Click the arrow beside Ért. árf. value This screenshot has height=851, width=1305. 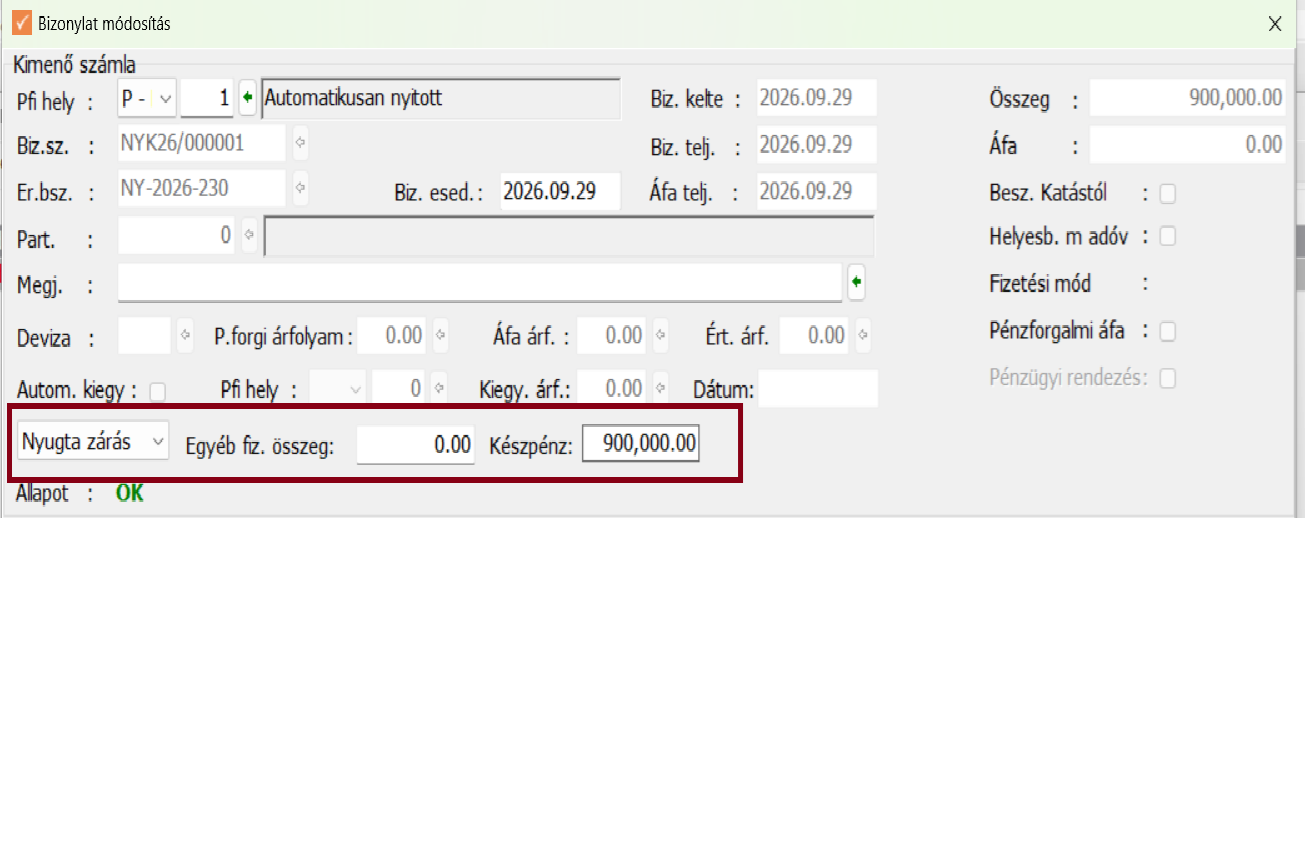pyautogui.click(x=862, y=335)
